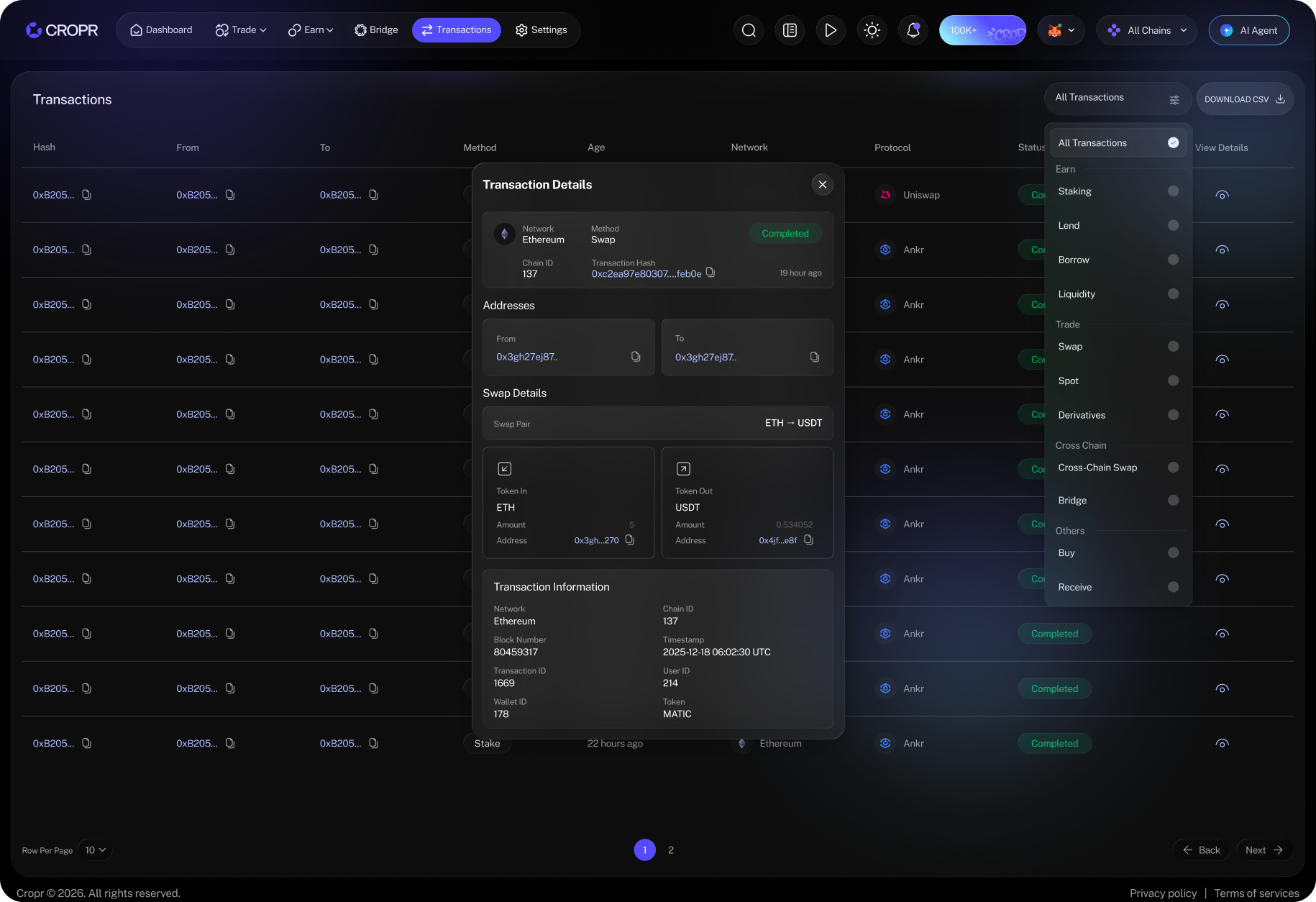Open the docs/news panel icon
Screen dimensions: 1316x902
click(790, 30)
